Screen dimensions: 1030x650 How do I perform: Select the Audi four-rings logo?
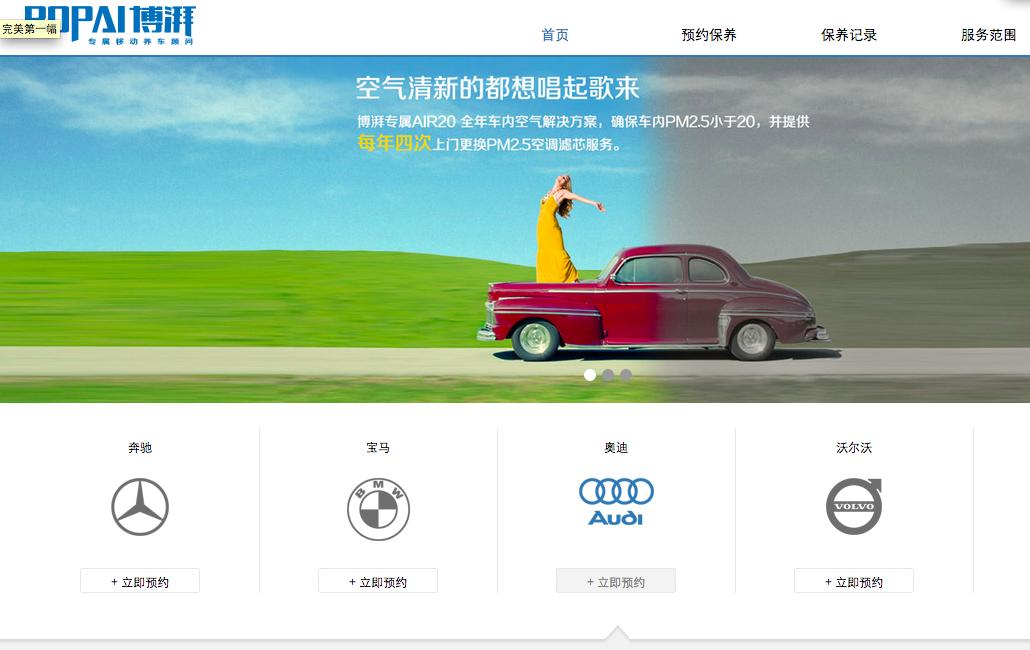coord(616,502)
